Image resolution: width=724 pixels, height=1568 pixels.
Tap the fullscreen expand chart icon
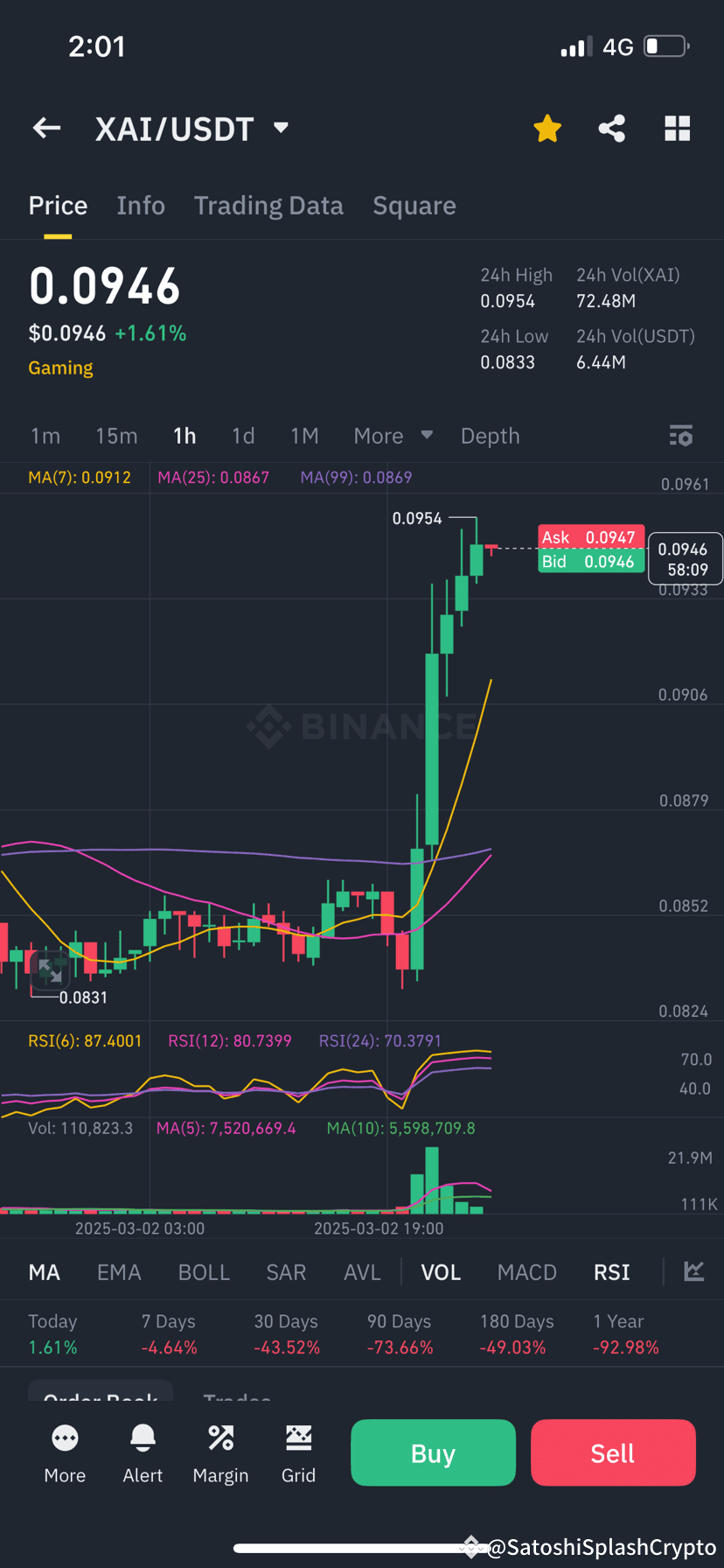tap(50, 972)
